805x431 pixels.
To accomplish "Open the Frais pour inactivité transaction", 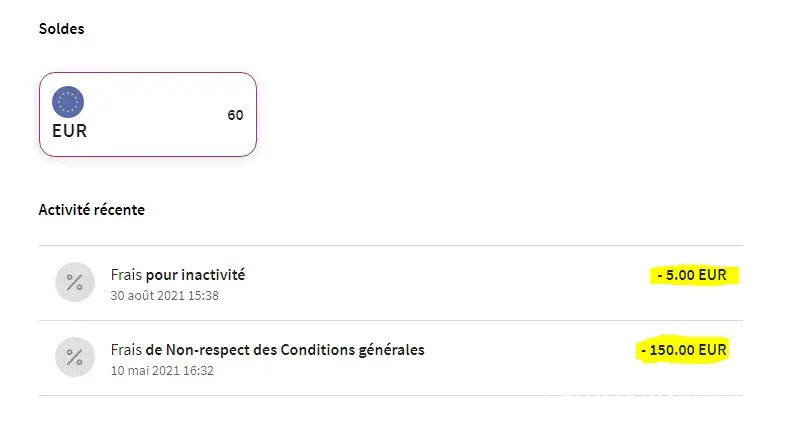I will click(177, 275).
